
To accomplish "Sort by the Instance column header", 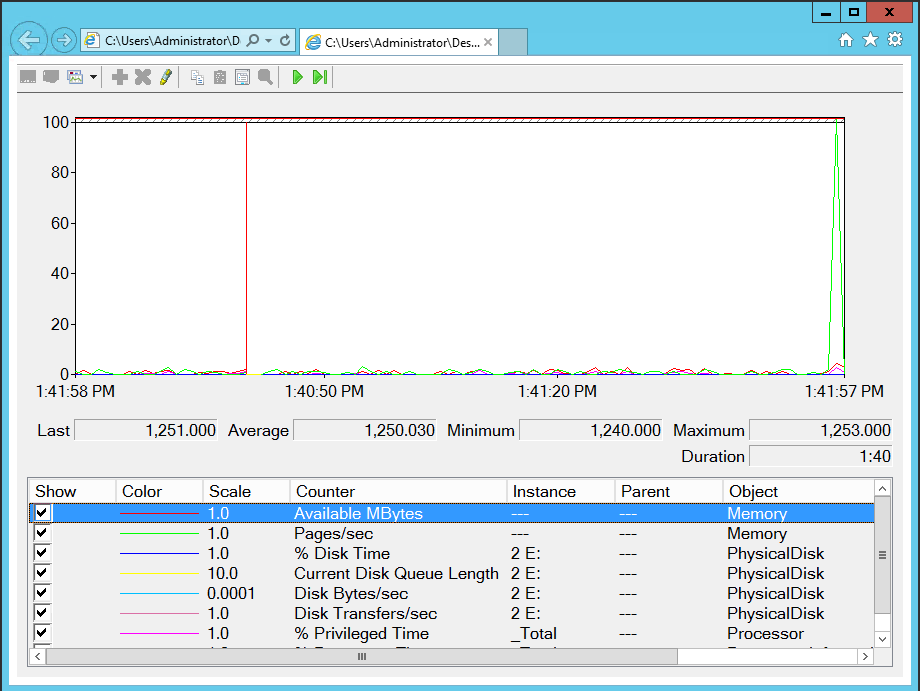I will tap(560, 491).
